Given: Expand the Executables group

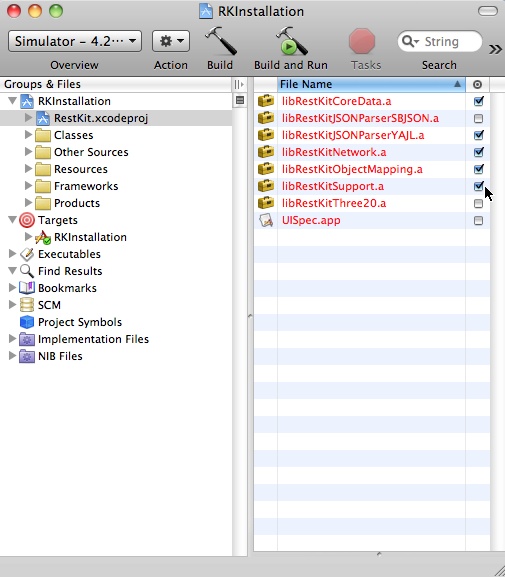Looking at the screenshot, I should pos(12,254).
